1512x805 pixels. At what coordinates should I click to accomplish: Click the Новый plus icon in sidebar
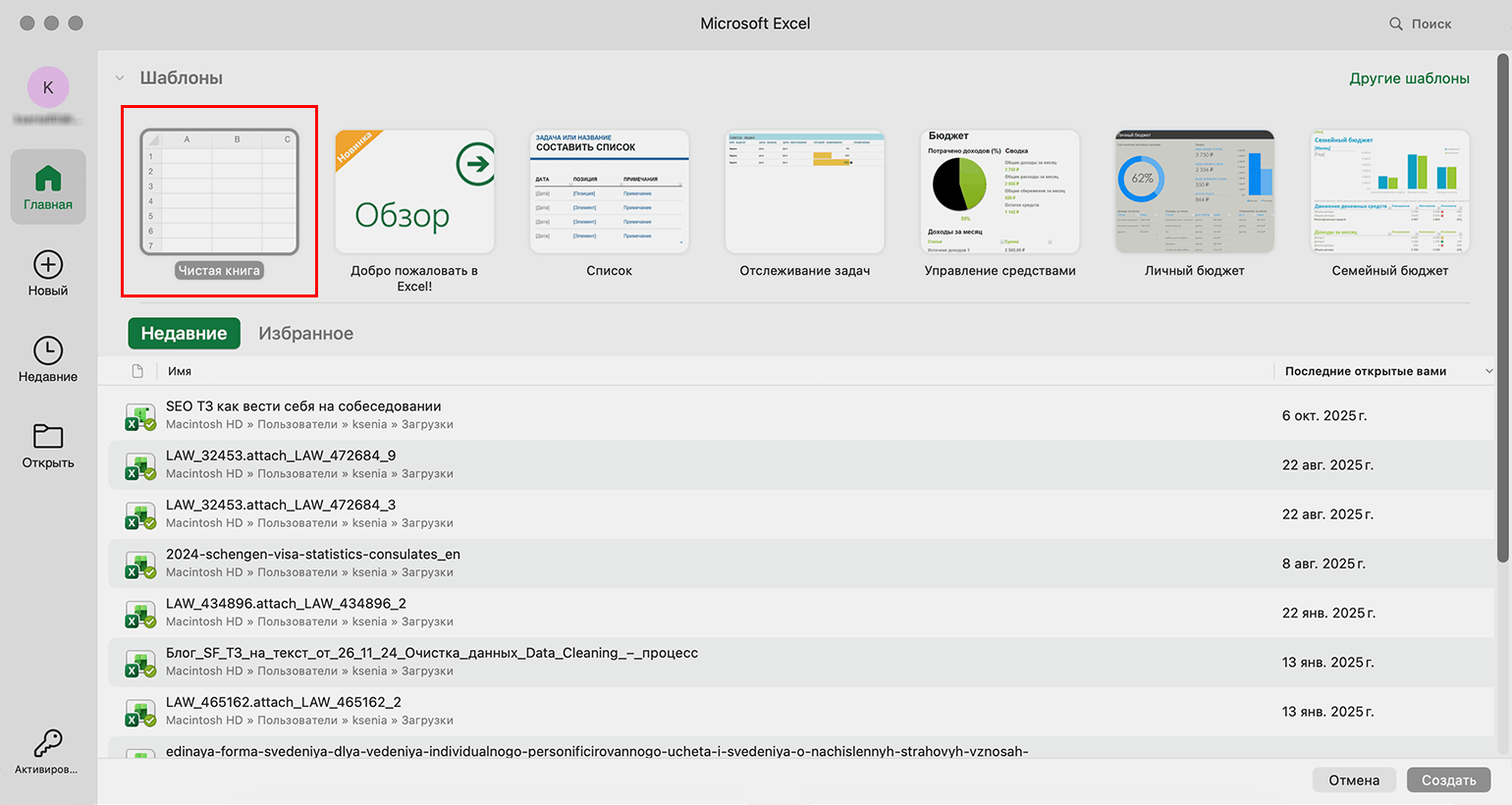48,265
